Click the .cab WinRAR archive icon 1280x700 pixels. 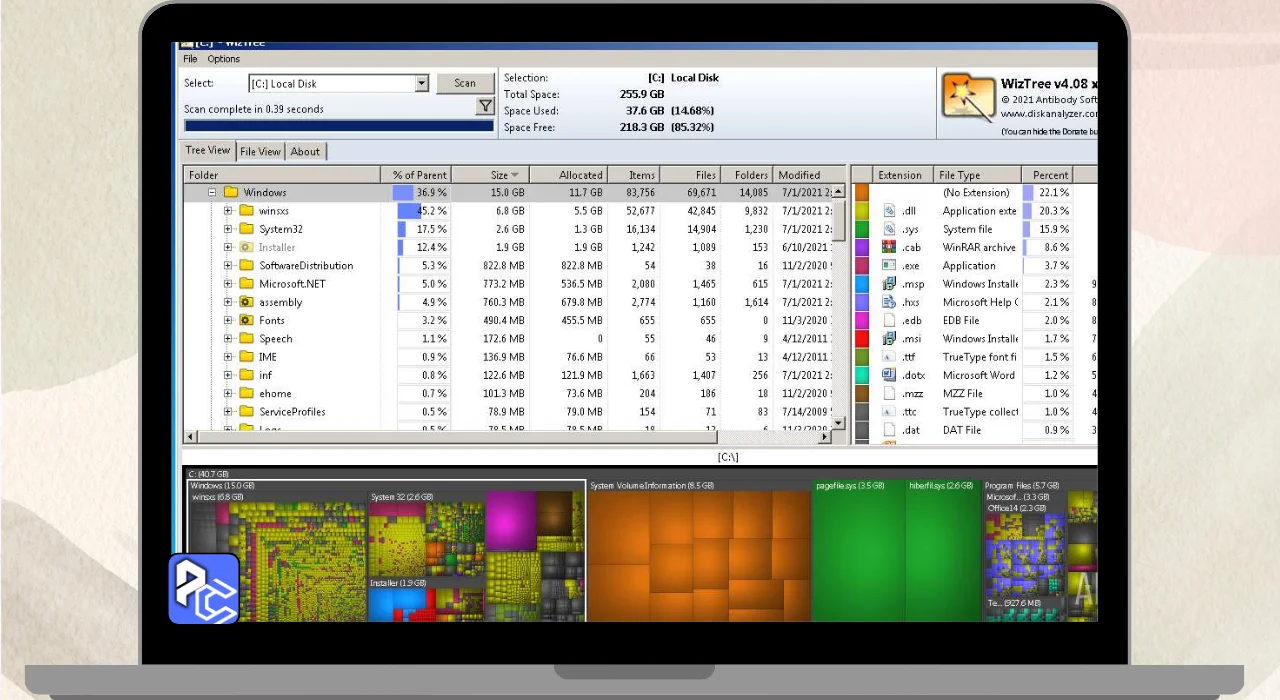(x=889, y=247)
